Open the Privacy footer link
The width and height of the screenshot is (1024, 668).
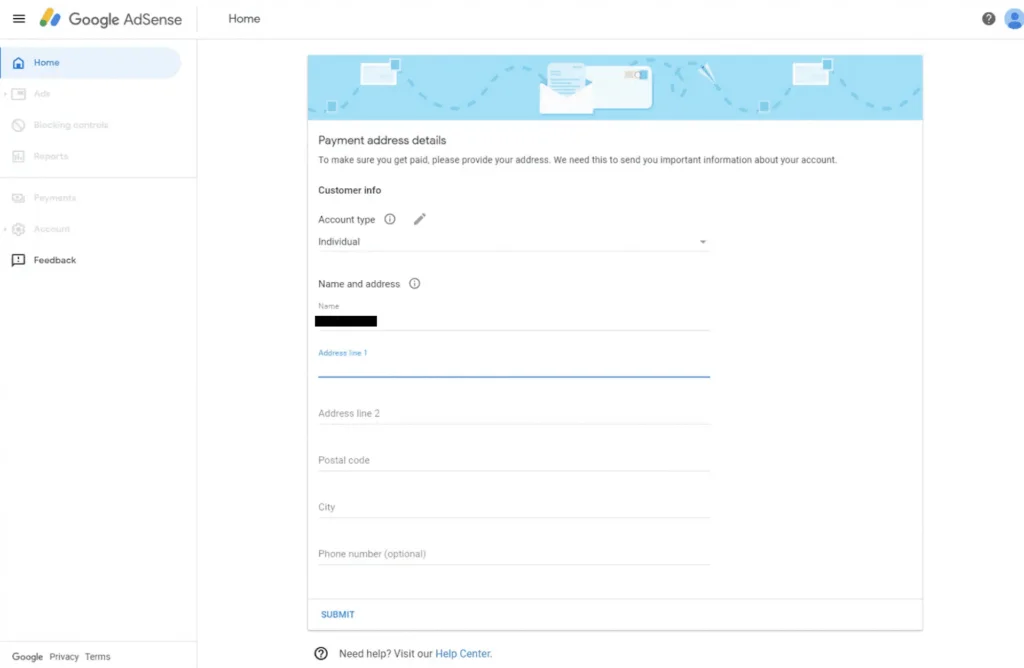(64, 657)
